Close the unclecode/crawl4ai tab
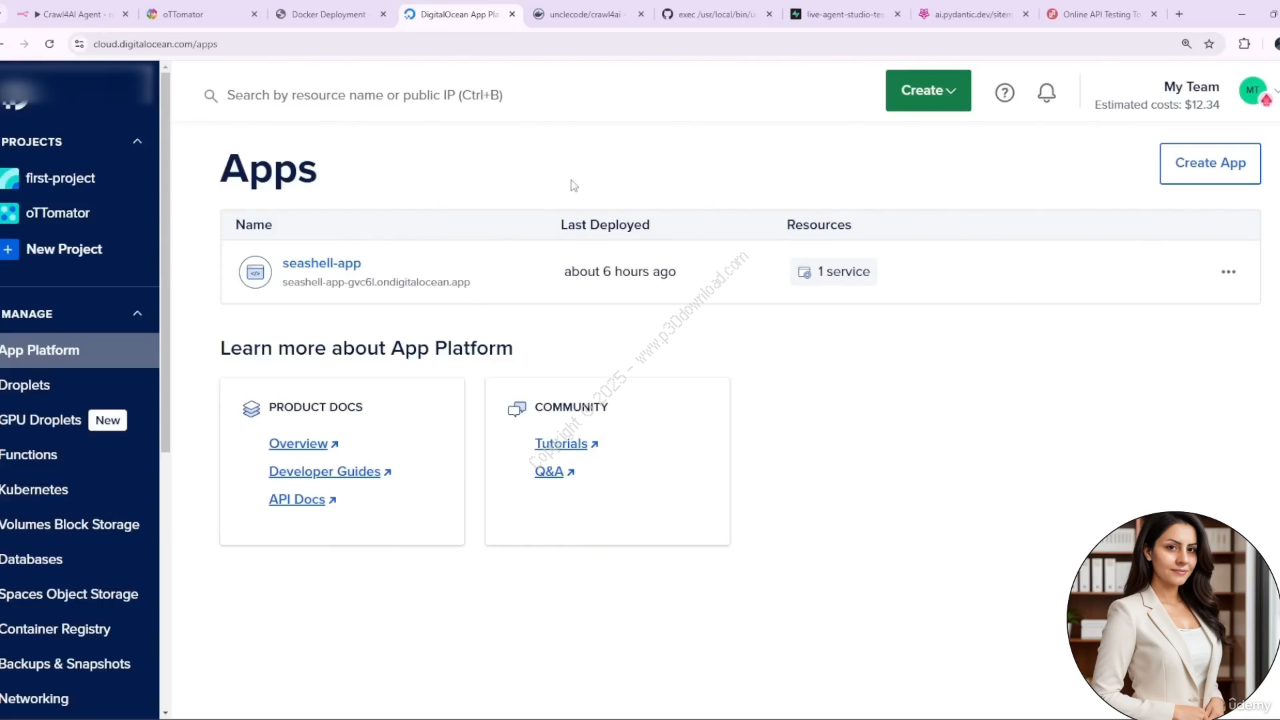 (x=640, y=14)
